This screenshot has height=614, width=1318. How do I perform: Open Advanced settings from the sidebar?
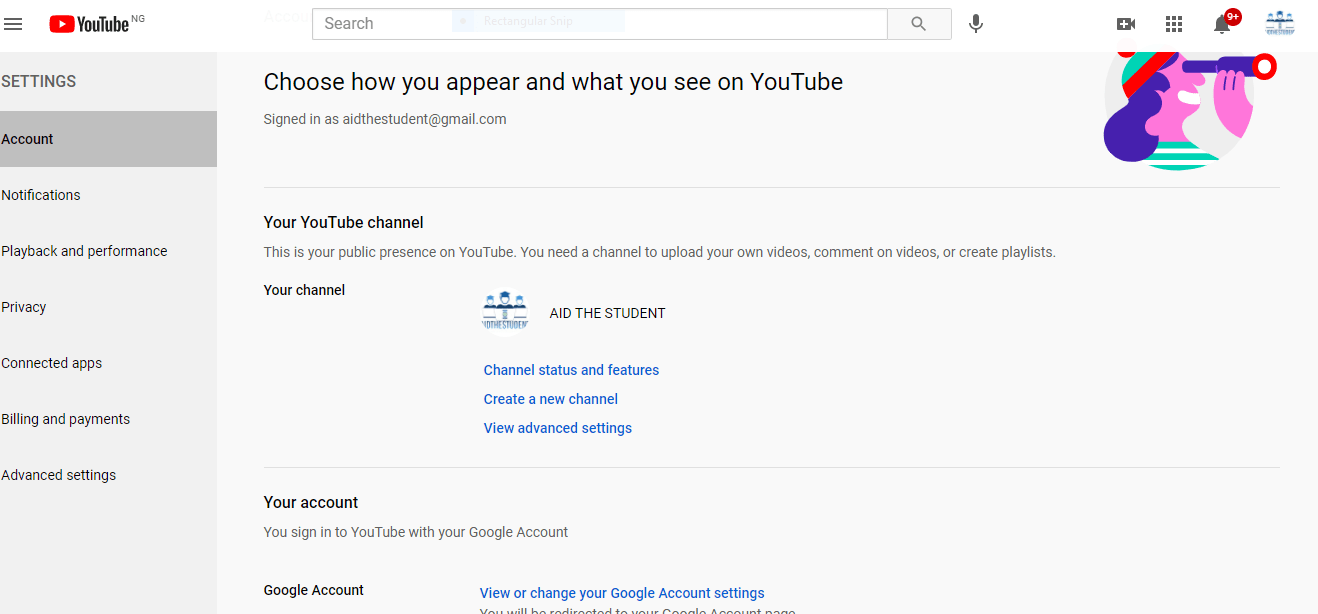point(59,474)
